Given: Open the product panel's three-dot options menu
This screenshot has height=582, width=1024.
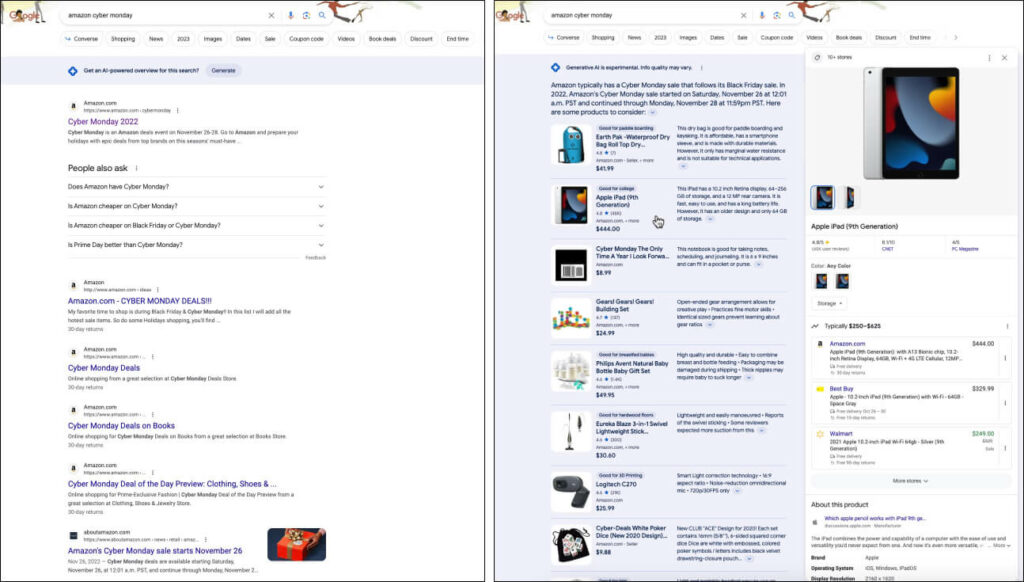Looking at the screenshot, I should coord(989,57).
